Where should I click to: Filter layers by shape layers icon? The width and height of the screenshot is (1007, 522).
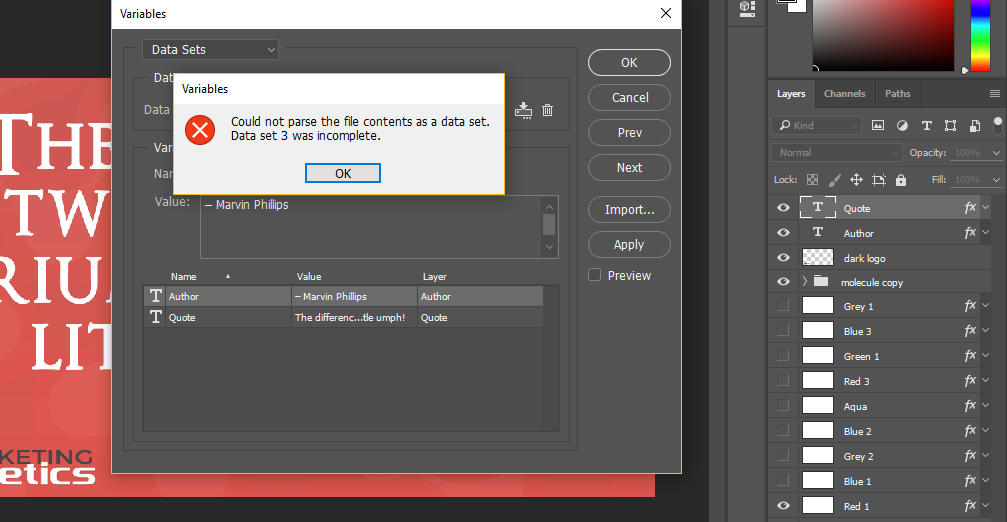pos(950,125)
